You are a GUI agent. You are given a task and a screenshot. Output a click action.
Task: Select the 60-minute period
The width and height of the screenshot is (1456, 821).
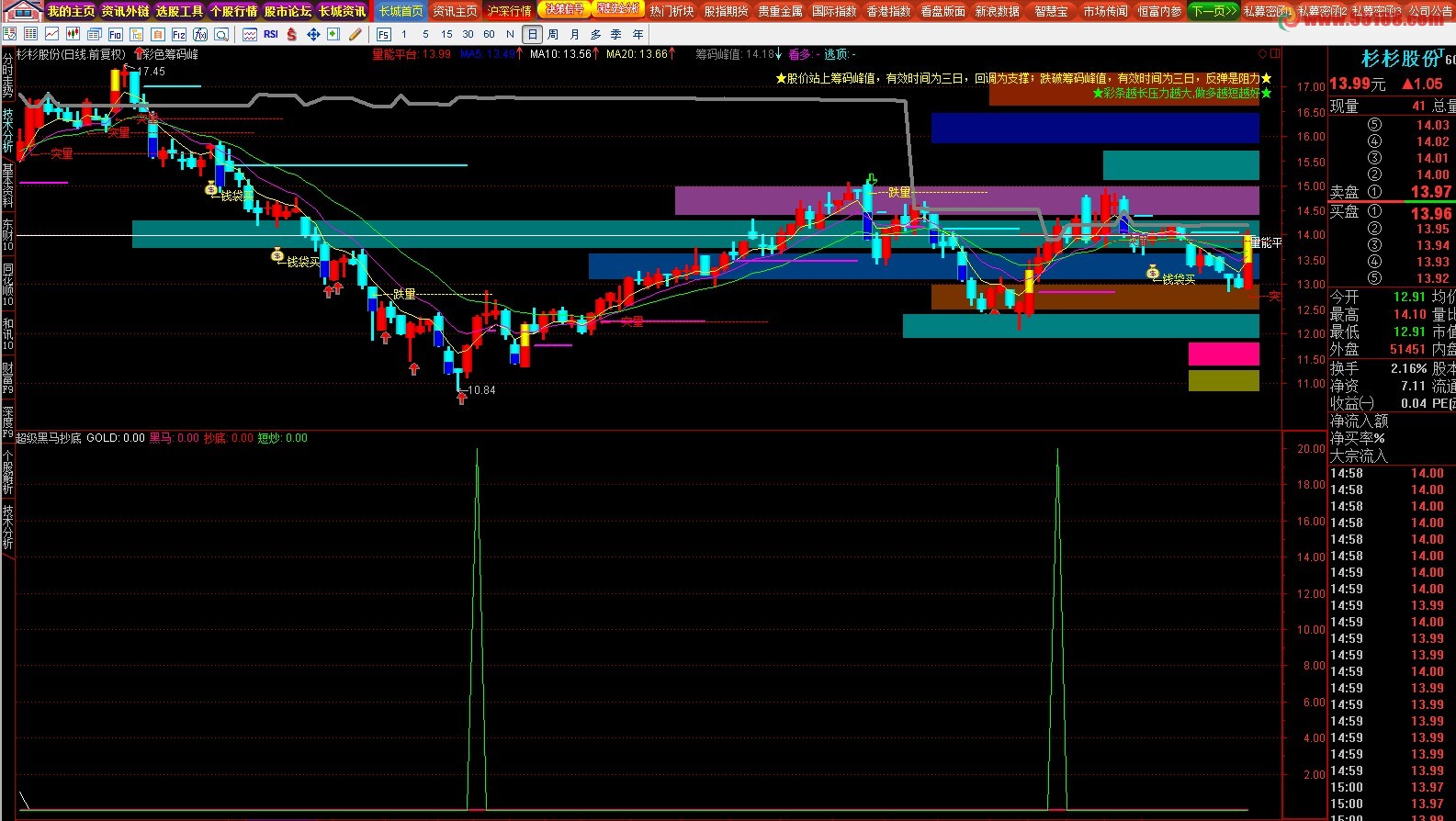[489, 34]
